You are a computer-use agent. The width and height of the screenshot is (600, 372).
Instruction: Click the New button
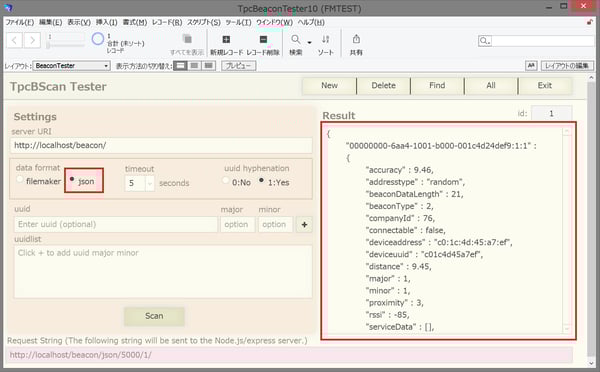(x=329, y=86)
